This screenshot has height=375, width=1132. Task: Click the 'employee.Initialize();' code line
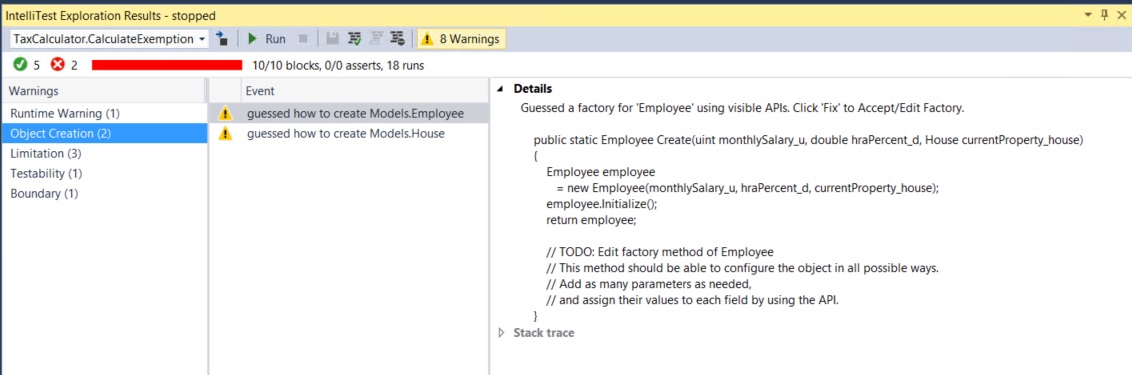pyautogui.click(x=601, y=204)
